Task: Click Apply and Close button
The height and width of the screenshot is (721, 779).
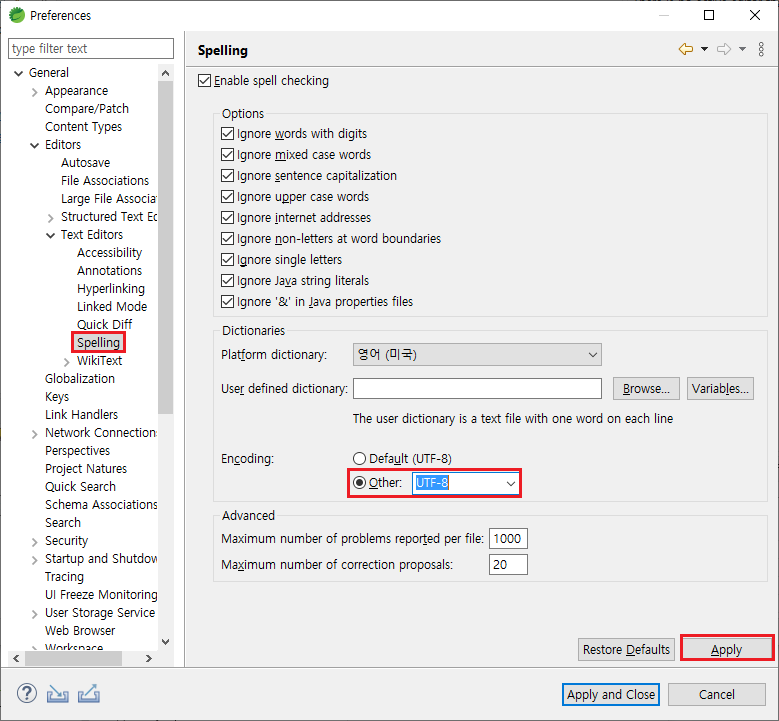Action: coord(611,694)
